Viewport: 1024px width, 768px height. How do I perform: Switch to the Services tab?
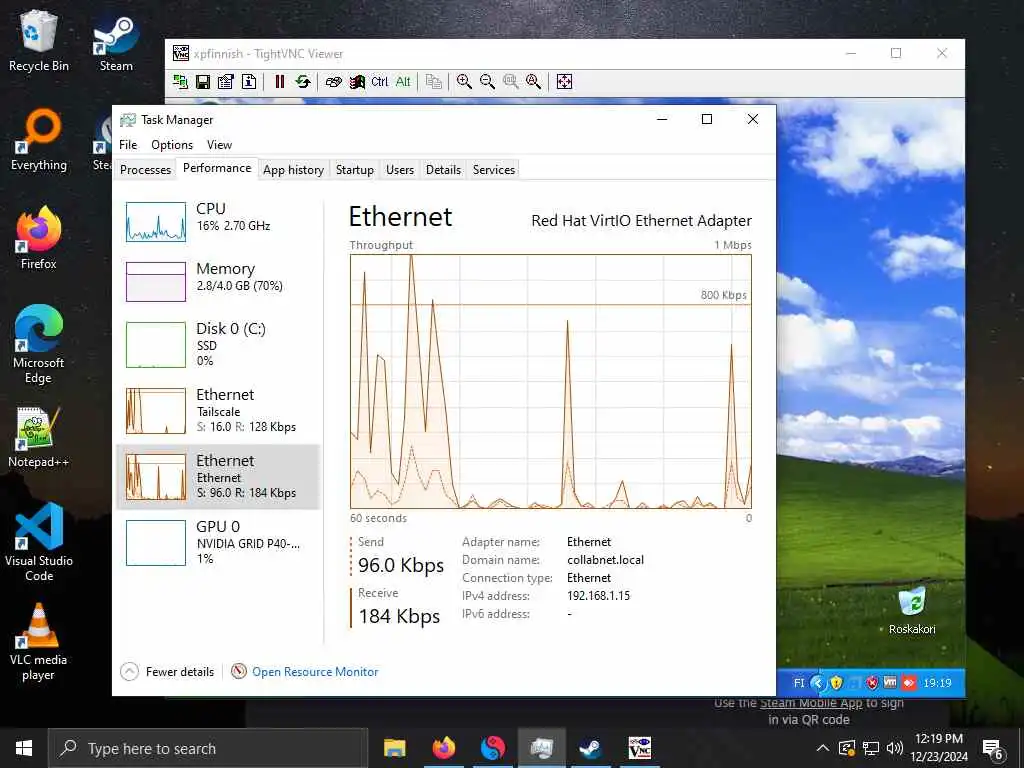pos(494,170)
